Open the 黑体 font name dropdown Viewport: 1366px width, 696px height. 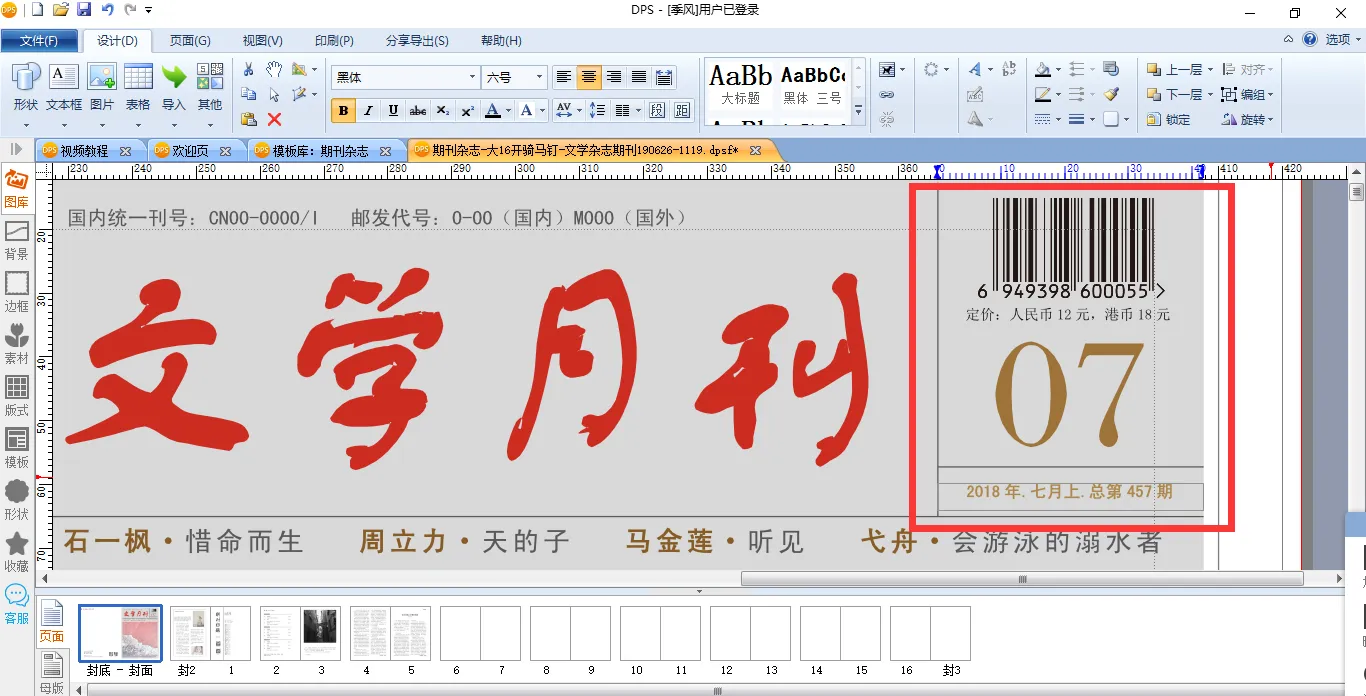pos(473,77)
